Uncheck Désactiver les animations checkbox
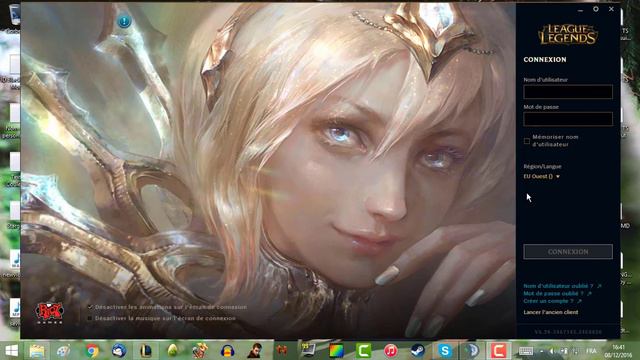This screenshot has height=360, width=640. (x=90, y=307)
